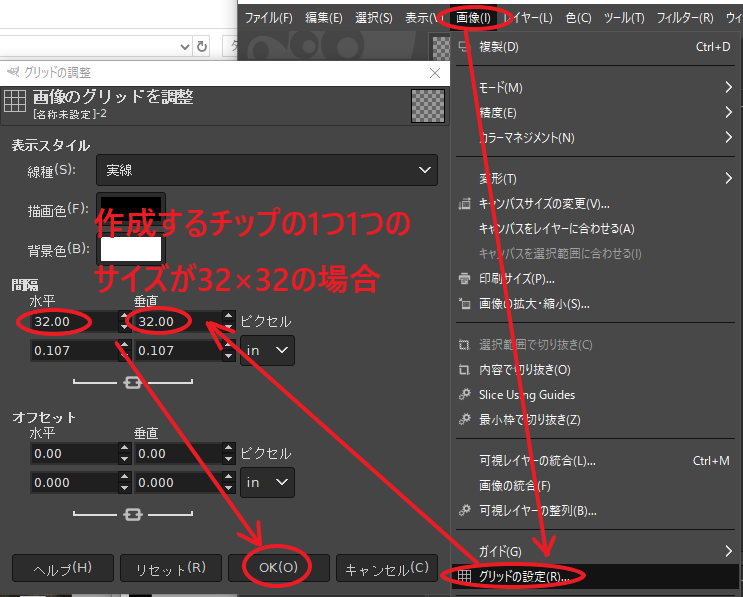Select 可視レイヤーの整列(B)... entry

click(595, 511)
